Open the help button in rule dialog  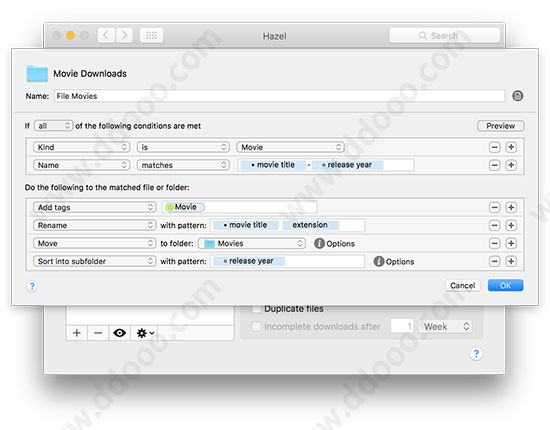coord(32,286)
